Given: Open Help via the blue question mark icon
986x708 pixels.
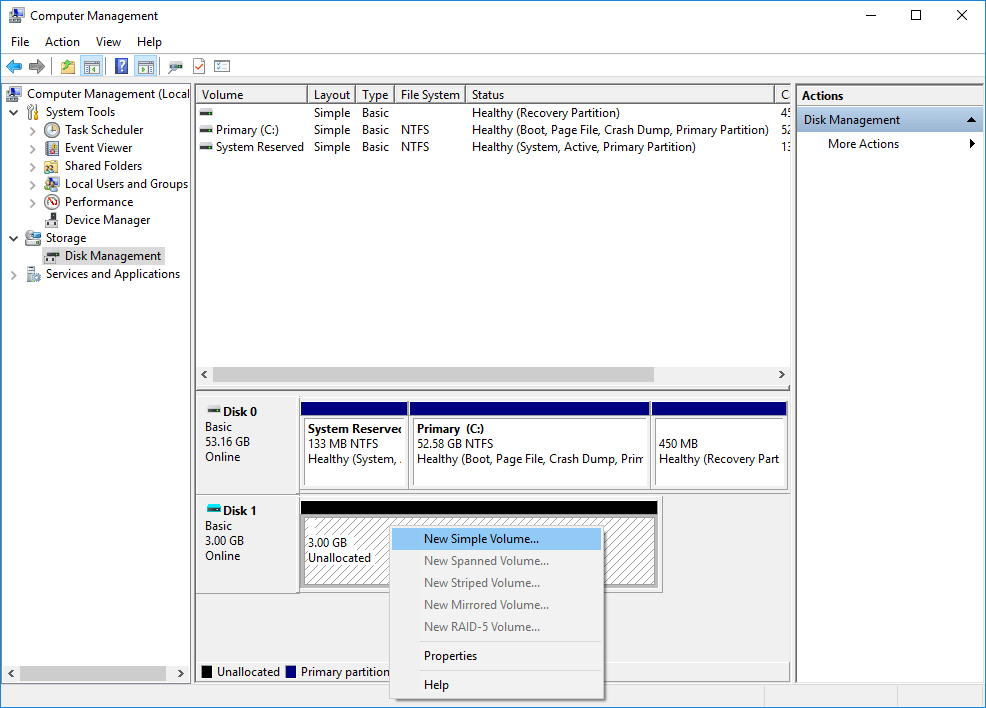Looking at the screenshot, I should 119,66.
